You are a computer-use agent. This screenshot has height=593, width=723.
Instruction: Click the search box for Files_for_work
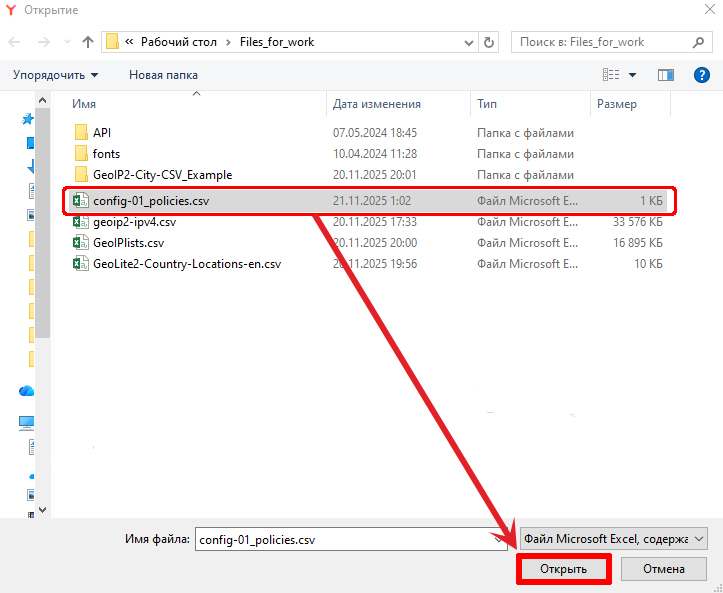pos(600,42)
